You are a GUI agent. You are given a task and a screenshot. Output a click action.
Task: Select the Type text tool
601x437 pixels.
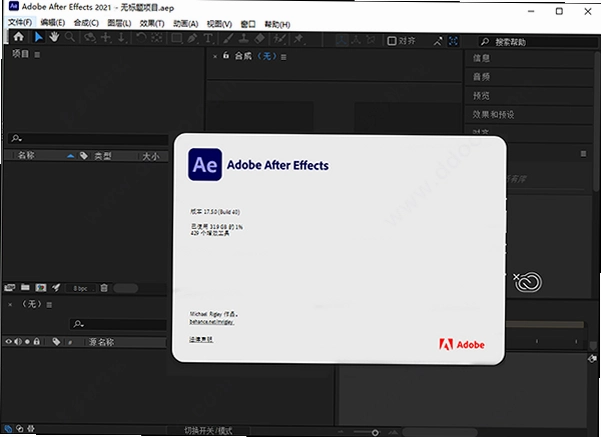pos(208,38)
